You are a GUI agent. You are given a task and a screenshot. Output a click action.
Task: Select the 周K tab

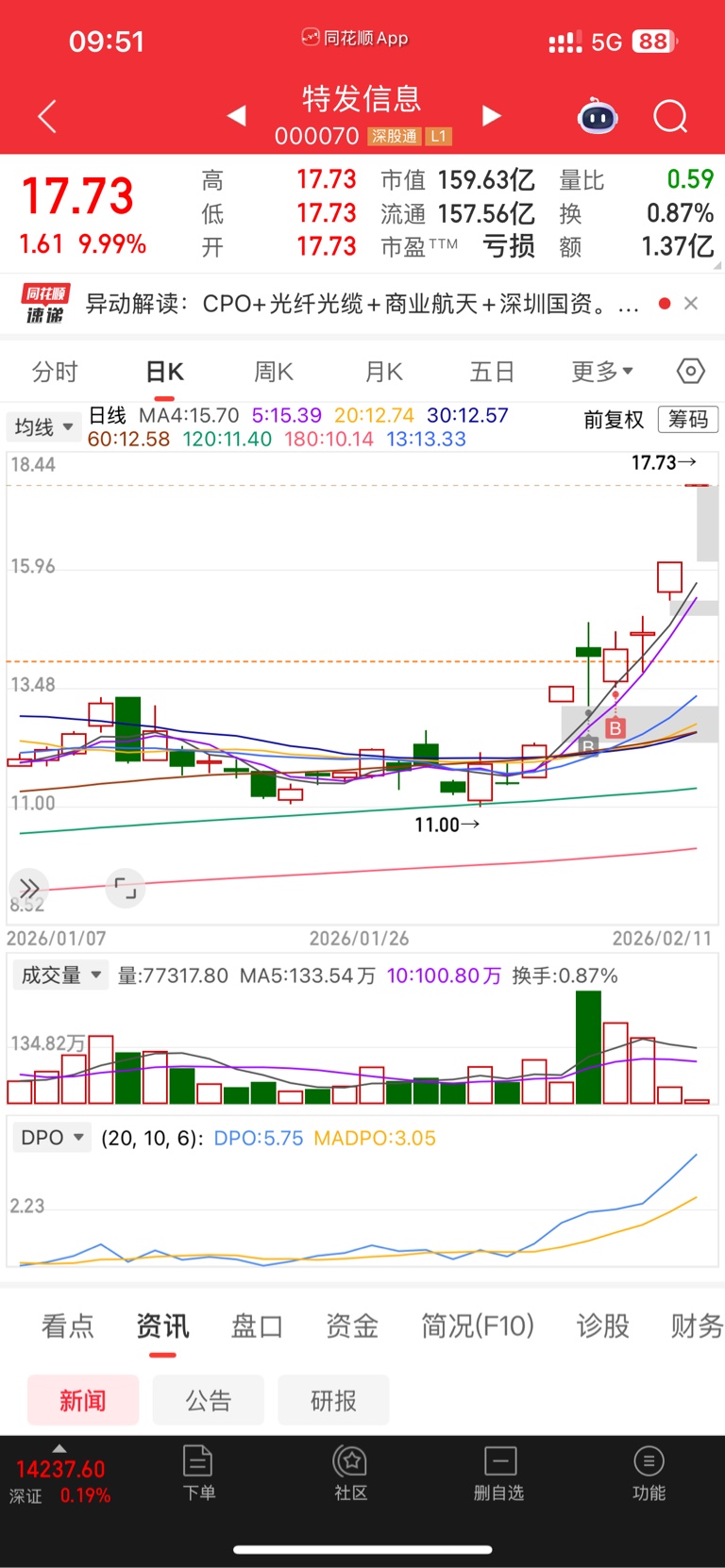[x=274, y=372]
